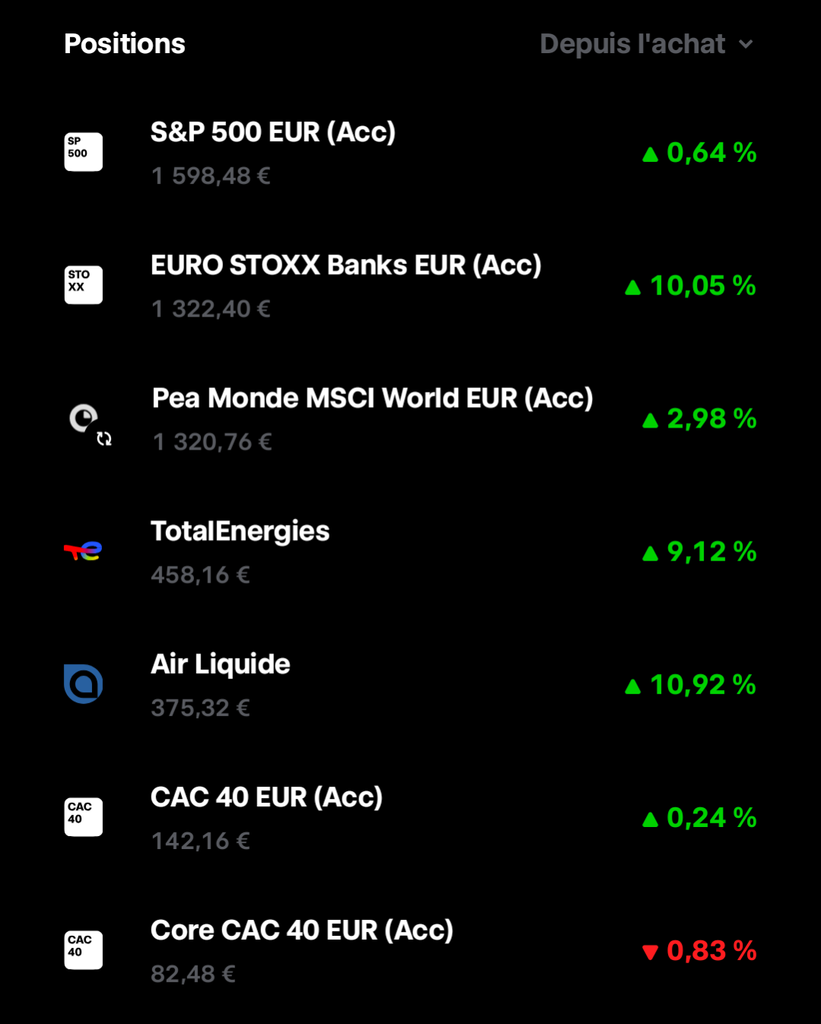Open the Core CAC 40 EUR (Acc) position
The width and height of the screenshot is (821, 1024).
click(302, 930)
